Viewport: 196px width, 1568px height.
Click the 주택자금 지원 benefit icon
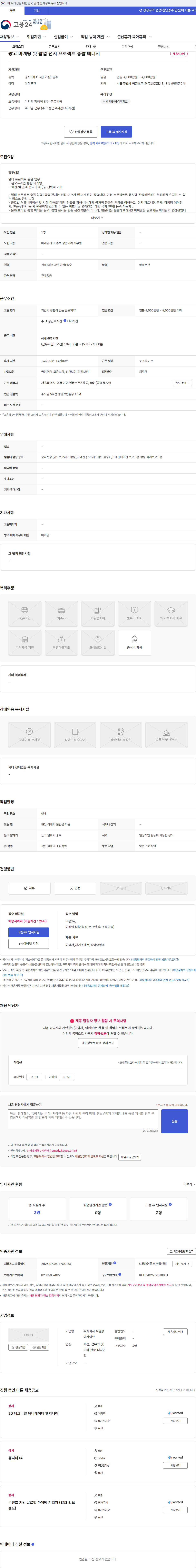(25, 643)
